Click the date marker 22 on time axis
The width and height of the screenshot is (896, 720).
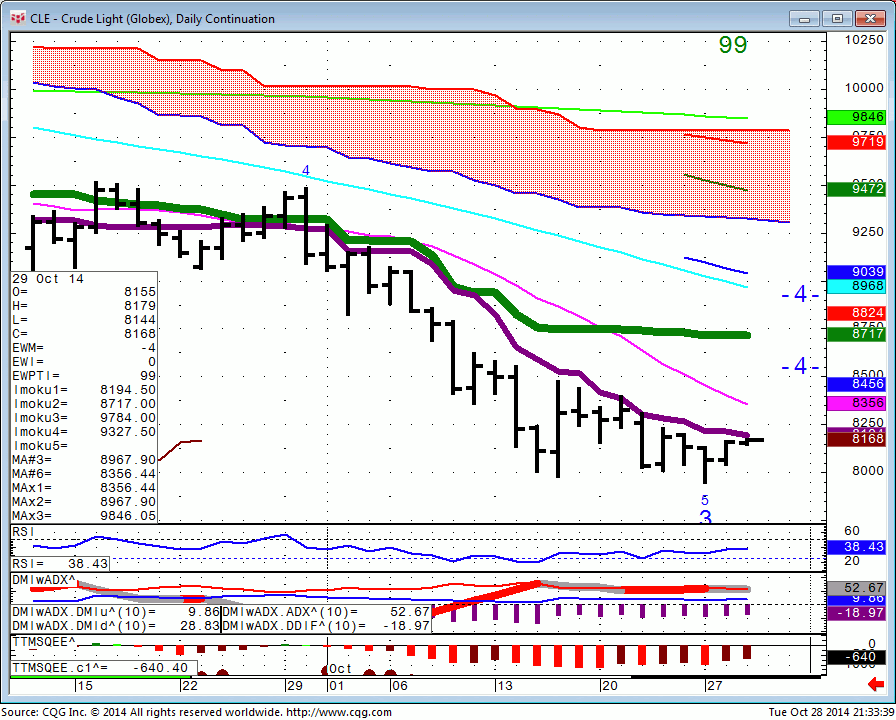pos(189,686)
